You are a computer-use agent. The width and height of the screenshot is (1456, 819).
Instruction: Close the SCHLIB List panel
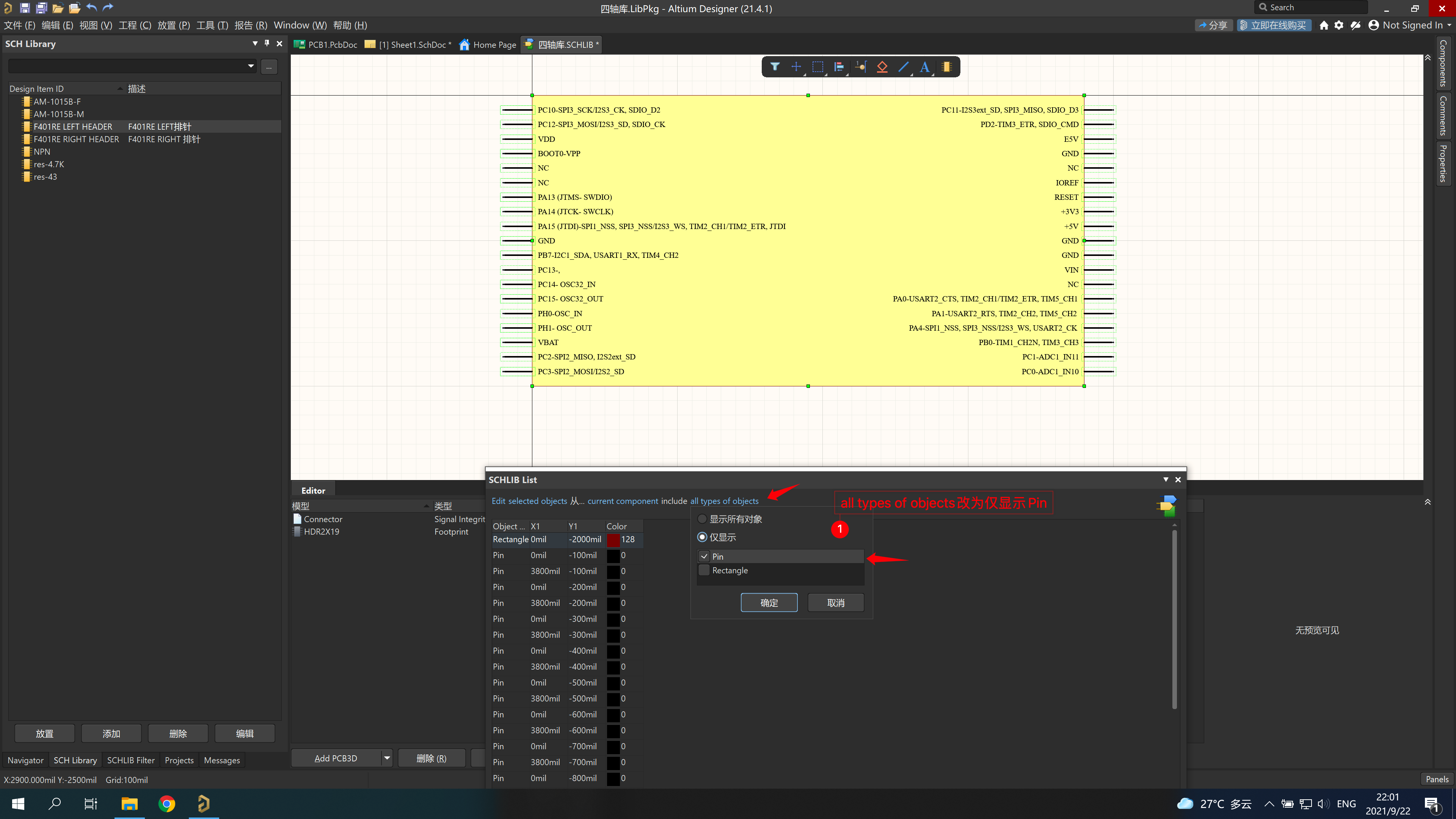click(x=1178, y=479)
